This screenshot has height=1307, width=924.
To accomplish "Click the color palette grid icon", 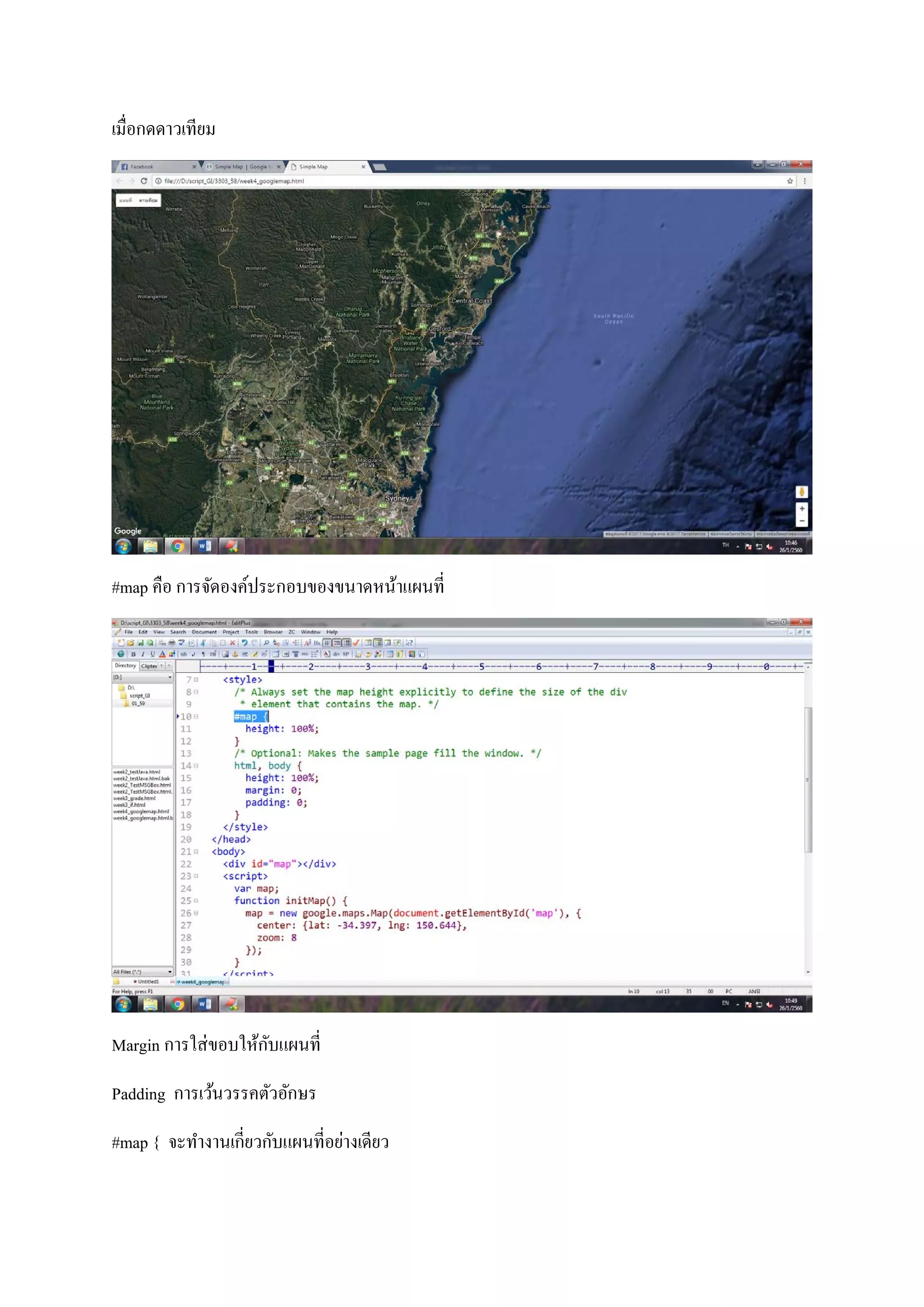I will pyautogui.click(x=172, y=654).
